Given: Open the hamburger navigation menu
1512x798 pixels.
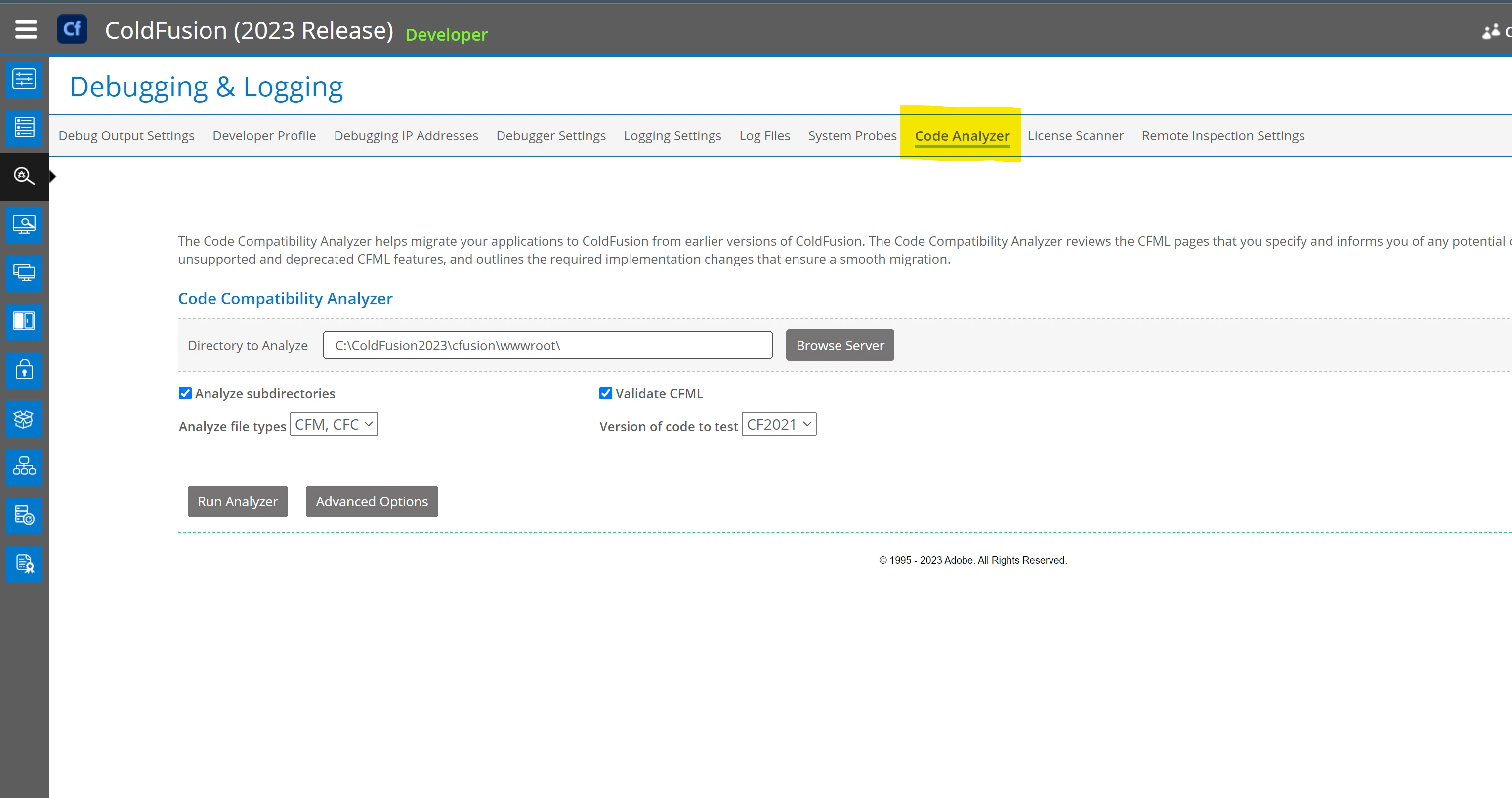Looking at the screenshot, I should [26, 29].
